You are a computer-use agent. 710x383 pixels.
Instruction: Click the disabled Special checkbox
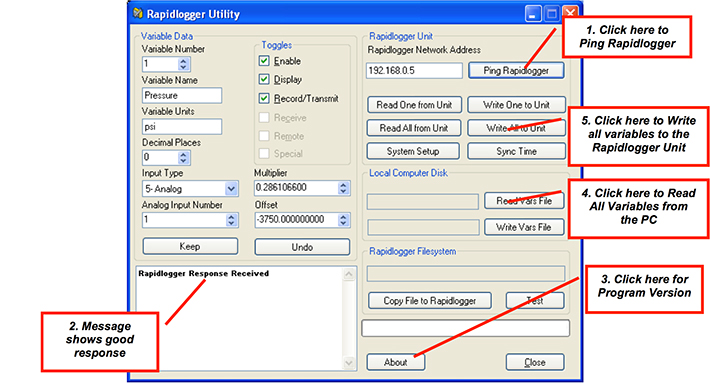click(264, 153)
